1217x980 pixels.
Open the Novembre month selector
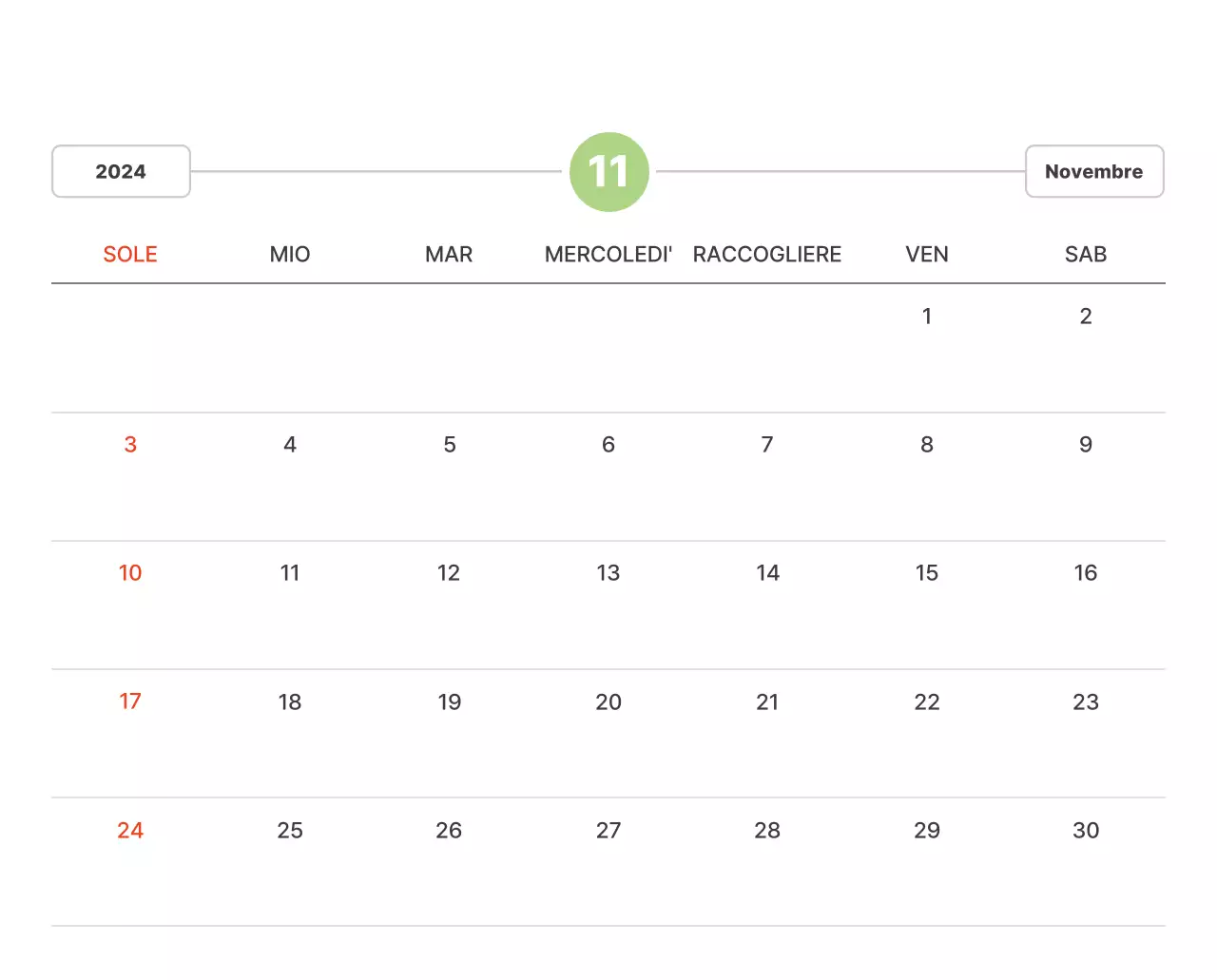(1093, 171)
